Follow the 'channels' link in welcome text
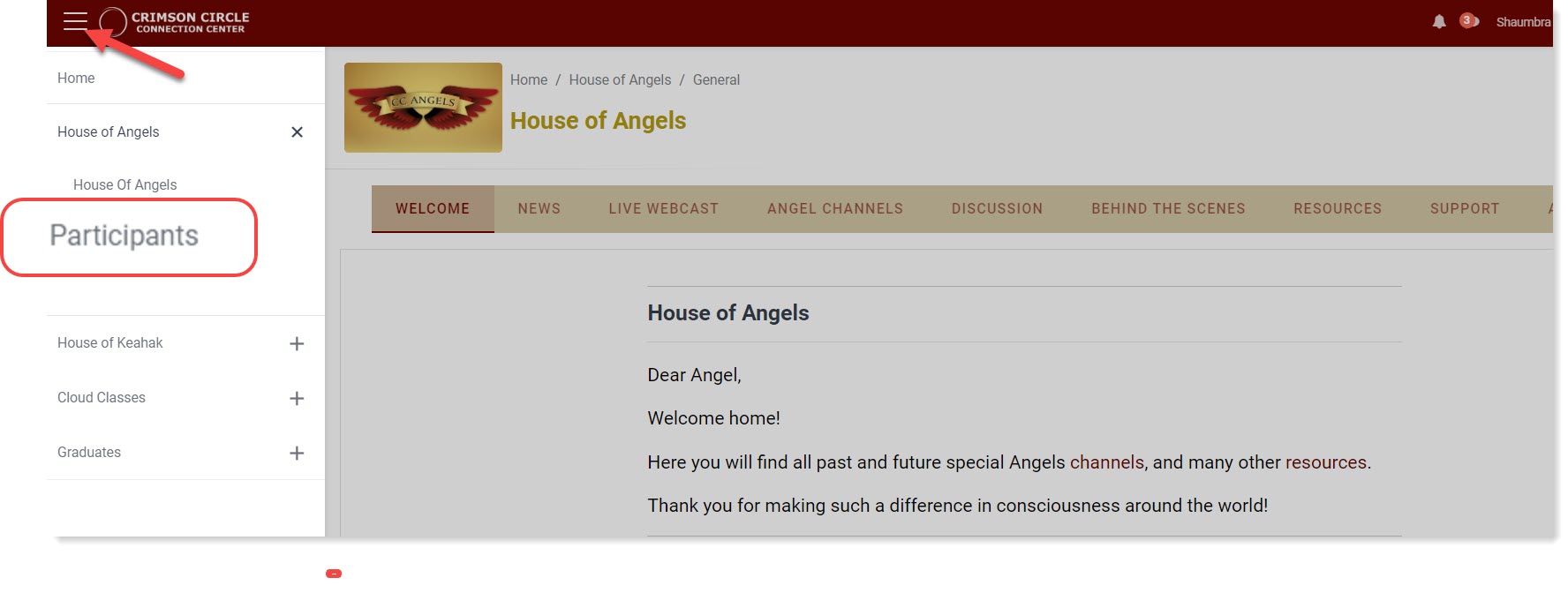Viewport: 1568px width, 593px height. (x=1107, y=462)
